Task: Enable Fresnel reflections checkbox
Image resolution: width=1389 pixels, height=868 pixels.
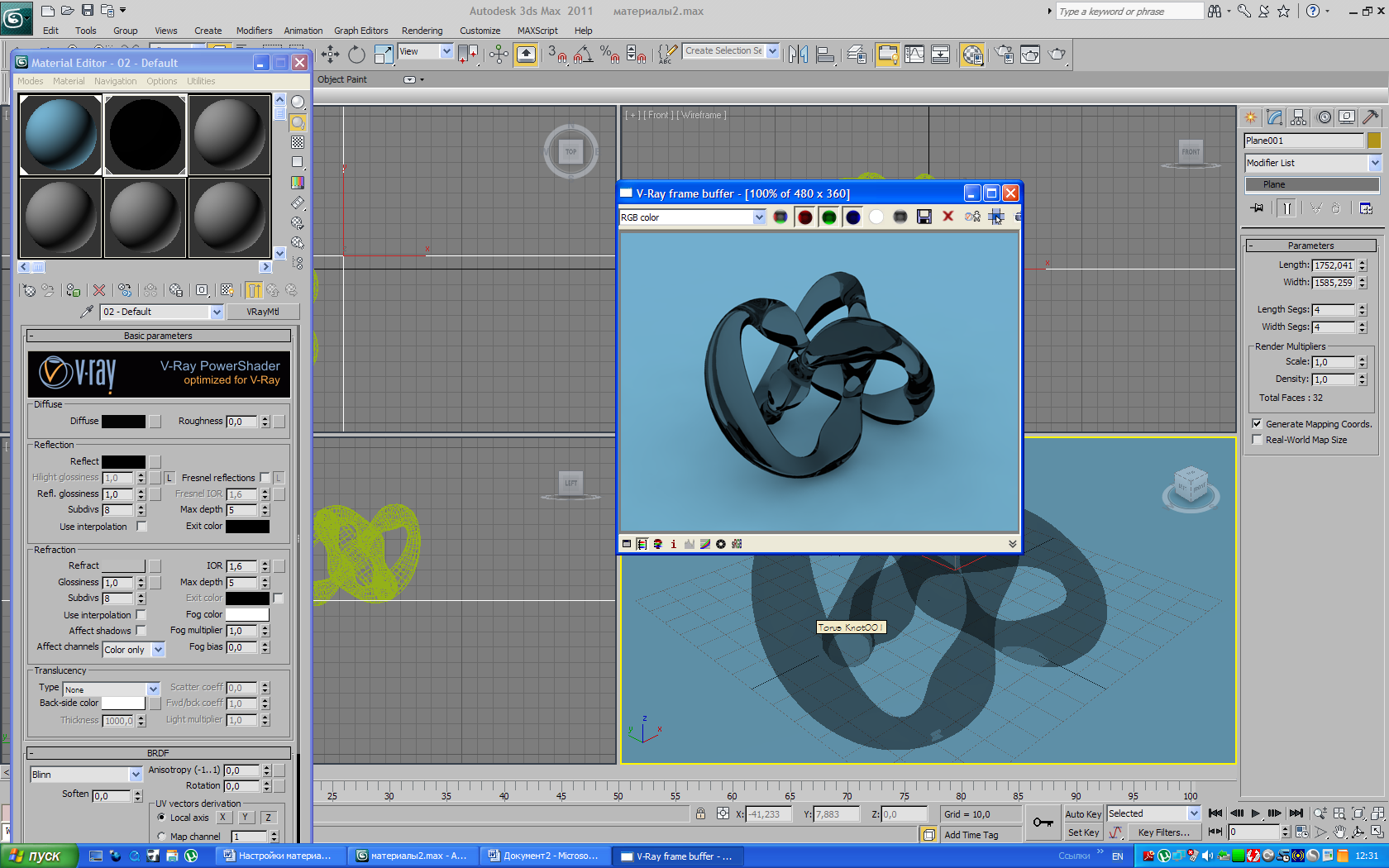Action: coord(265,477)
